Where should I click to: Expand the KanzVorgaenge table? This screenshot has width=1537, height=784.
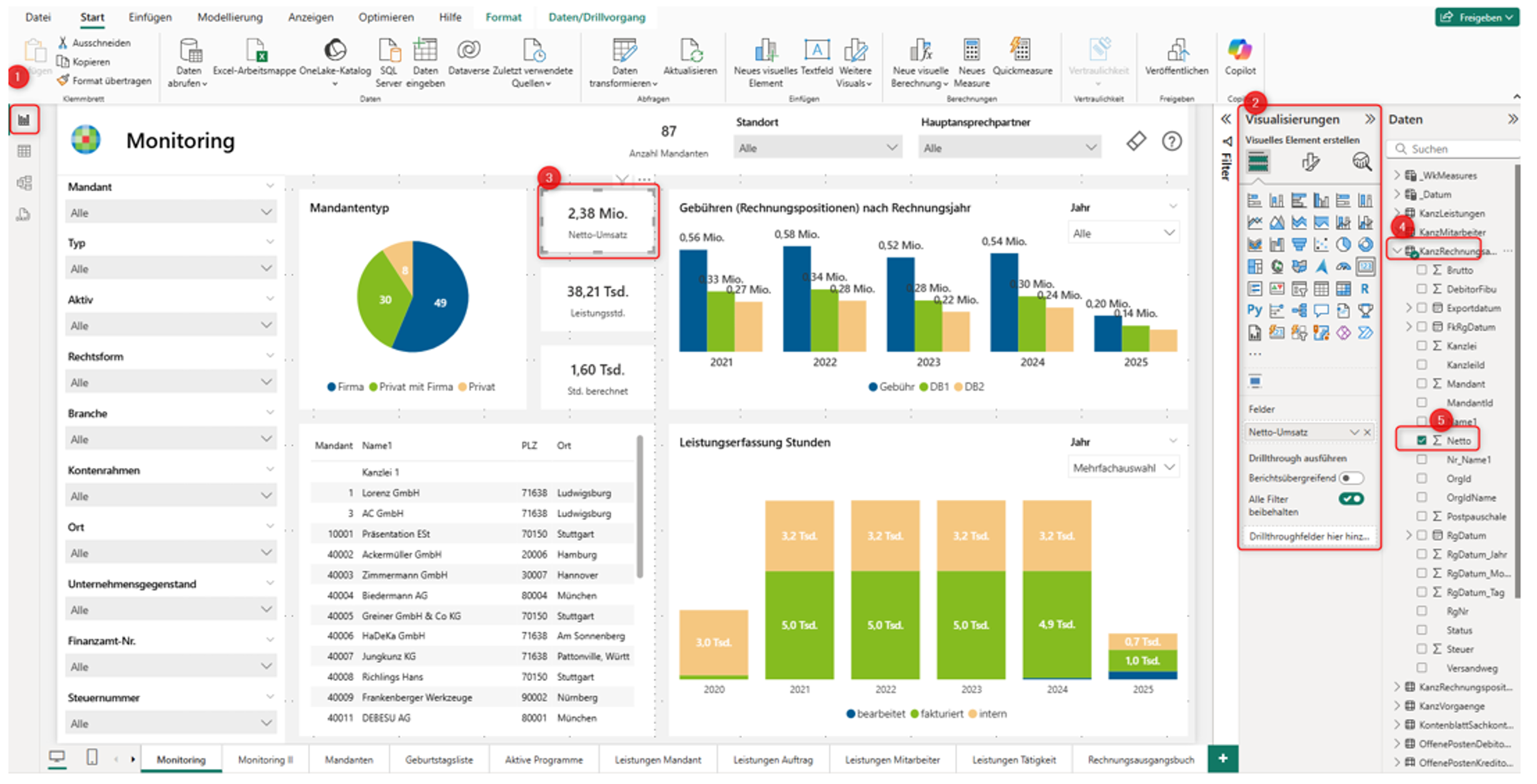(x=1398, y=706)
